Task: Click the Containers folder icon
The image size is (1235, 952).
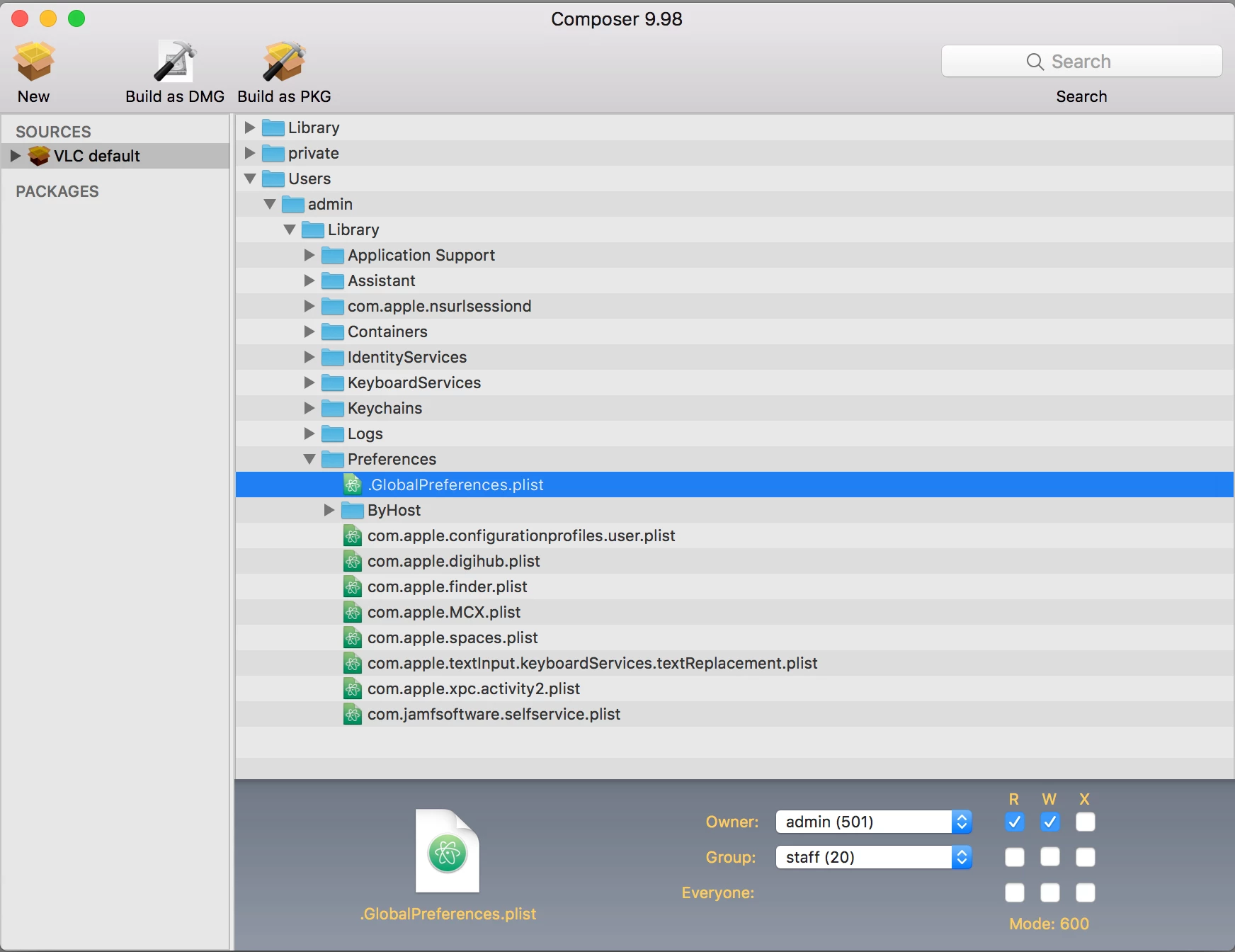Action: coord(333,332)
